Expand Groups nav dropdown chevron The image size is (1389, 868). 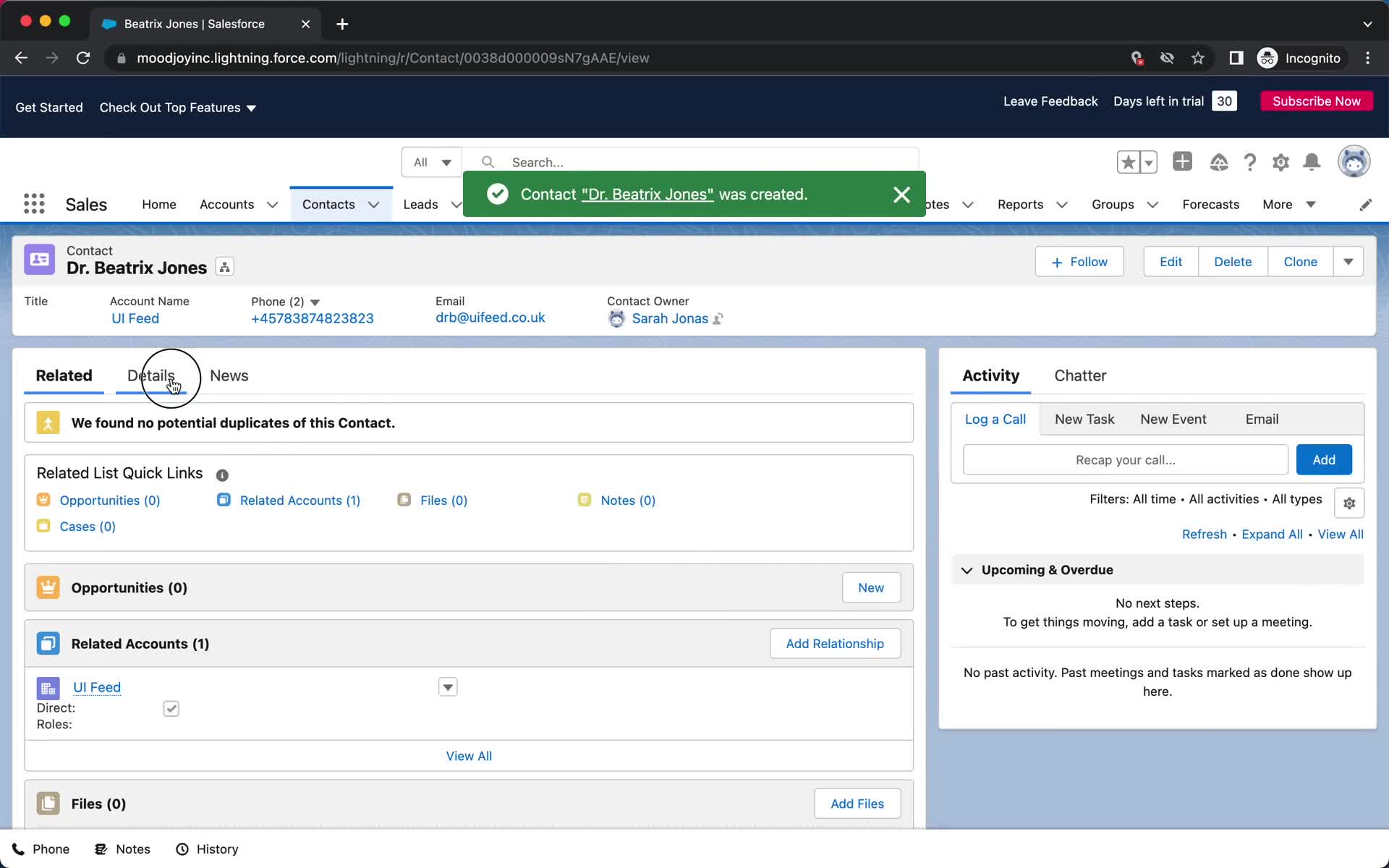1153,205
